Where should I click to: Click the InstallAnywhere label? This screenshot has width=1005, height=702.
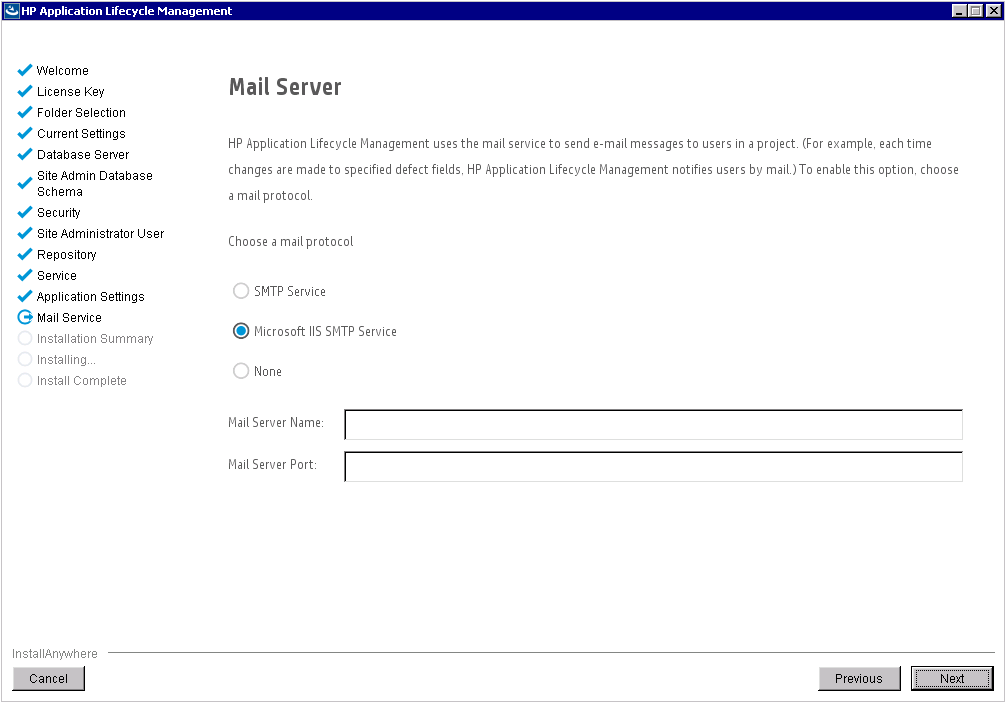(54, 654)
